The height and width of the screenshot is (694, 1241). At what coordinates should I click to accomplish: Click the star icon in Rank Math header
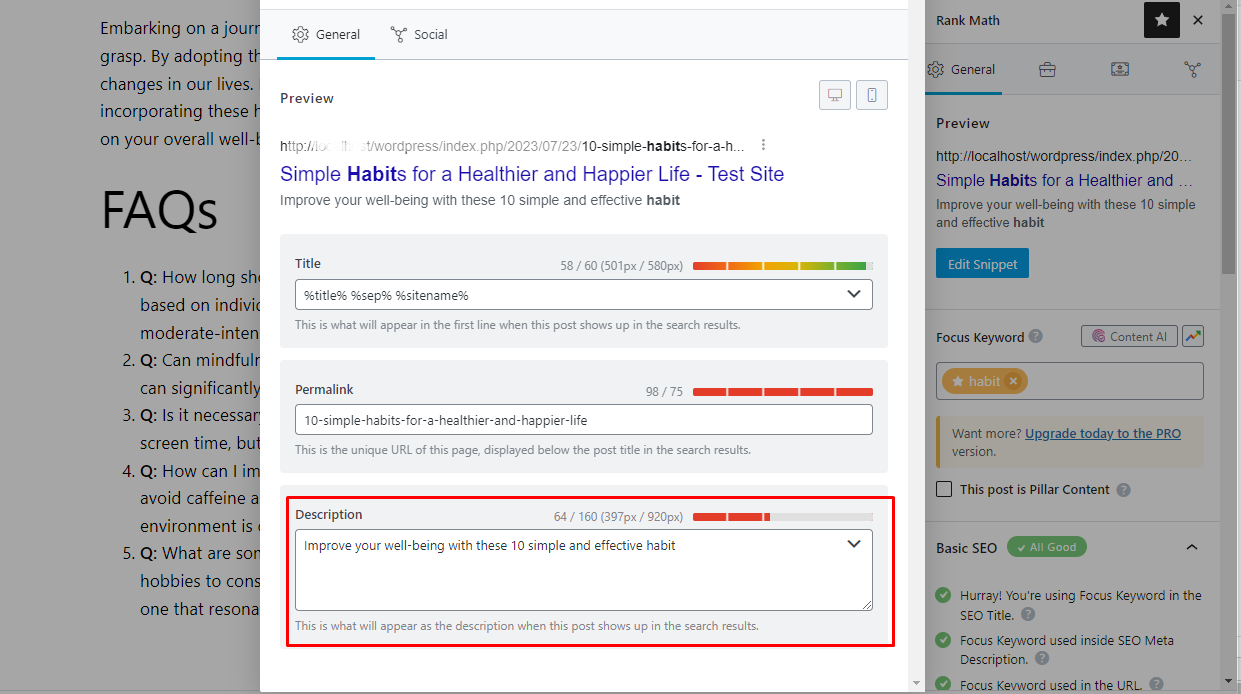1162,20
